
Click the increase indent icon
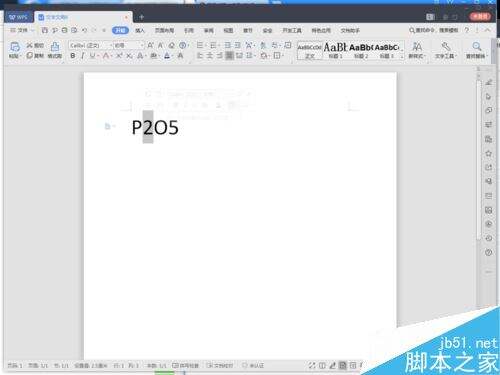237,45
